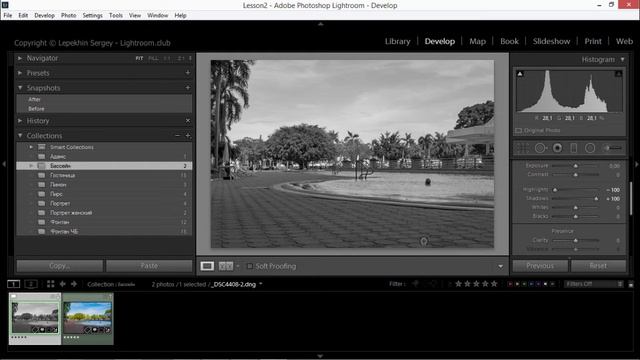The image size is (640, 360).
Task: Select the Red Eye Correction tool
Action: 557,148
